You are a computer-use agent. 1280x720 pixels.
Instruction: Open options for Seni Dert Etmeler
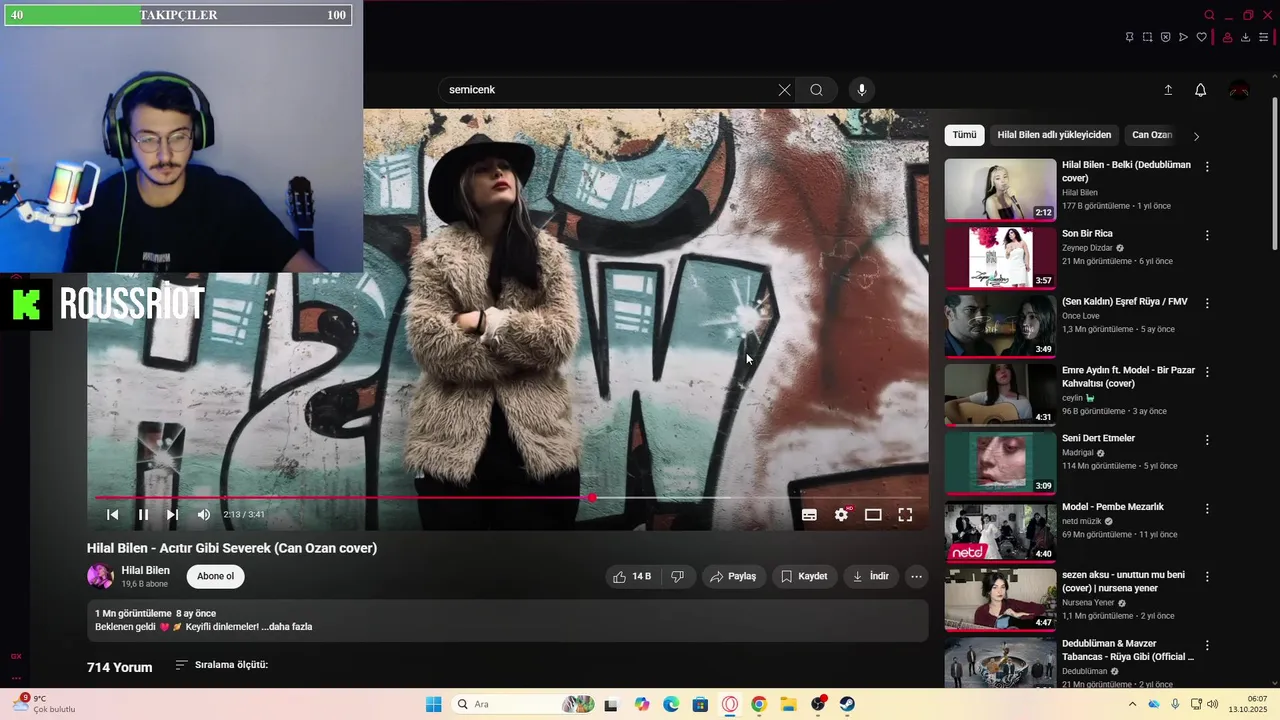coord(1207,440)
